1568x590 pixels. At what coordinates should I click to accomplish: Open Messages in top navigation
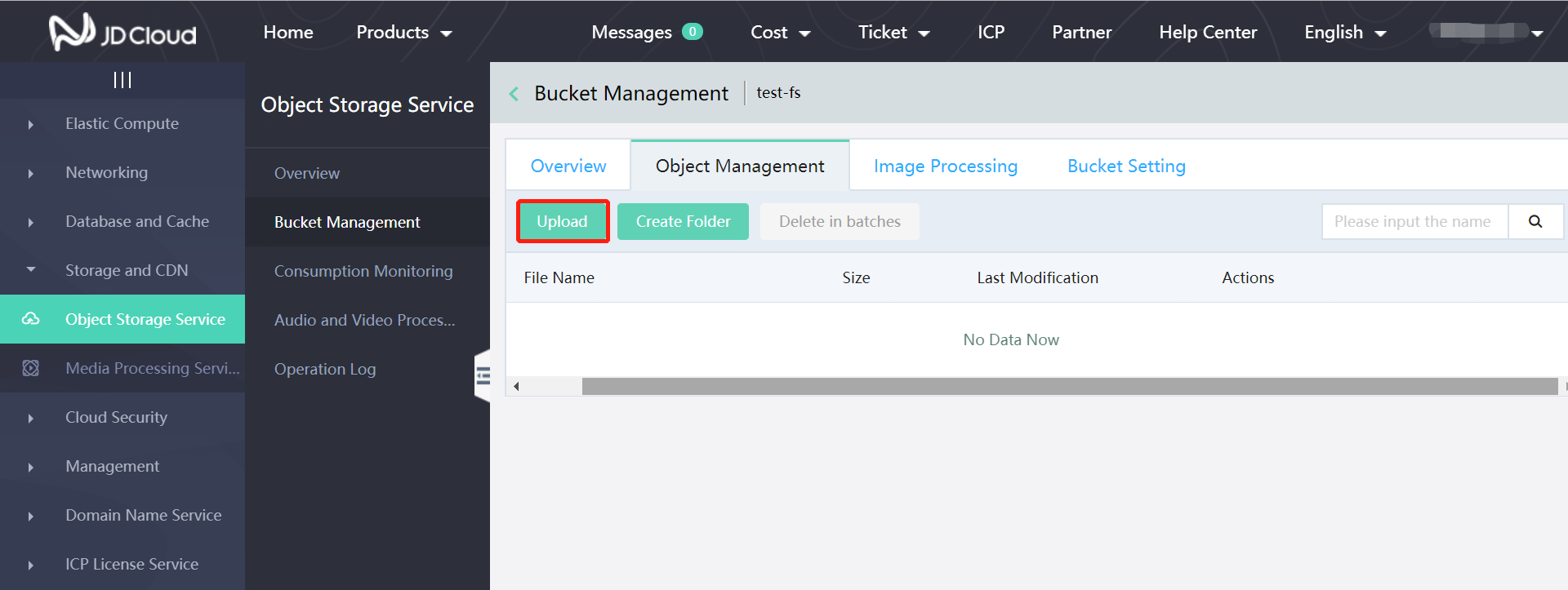(x=631, y=33)
